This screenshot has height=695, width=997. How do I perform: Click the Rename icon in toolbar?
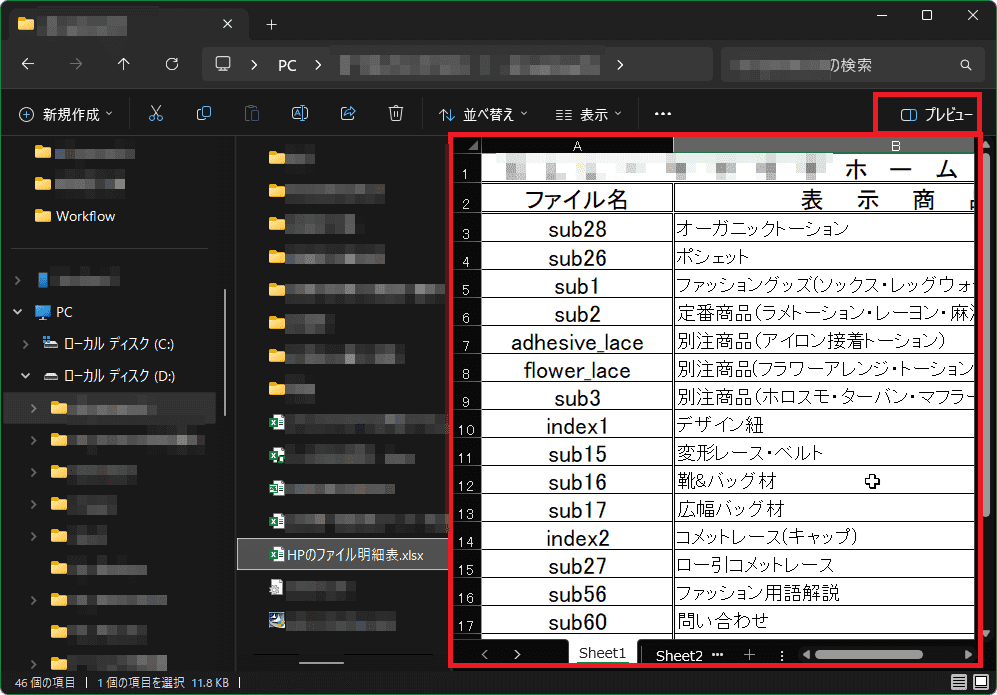(299, 114)
